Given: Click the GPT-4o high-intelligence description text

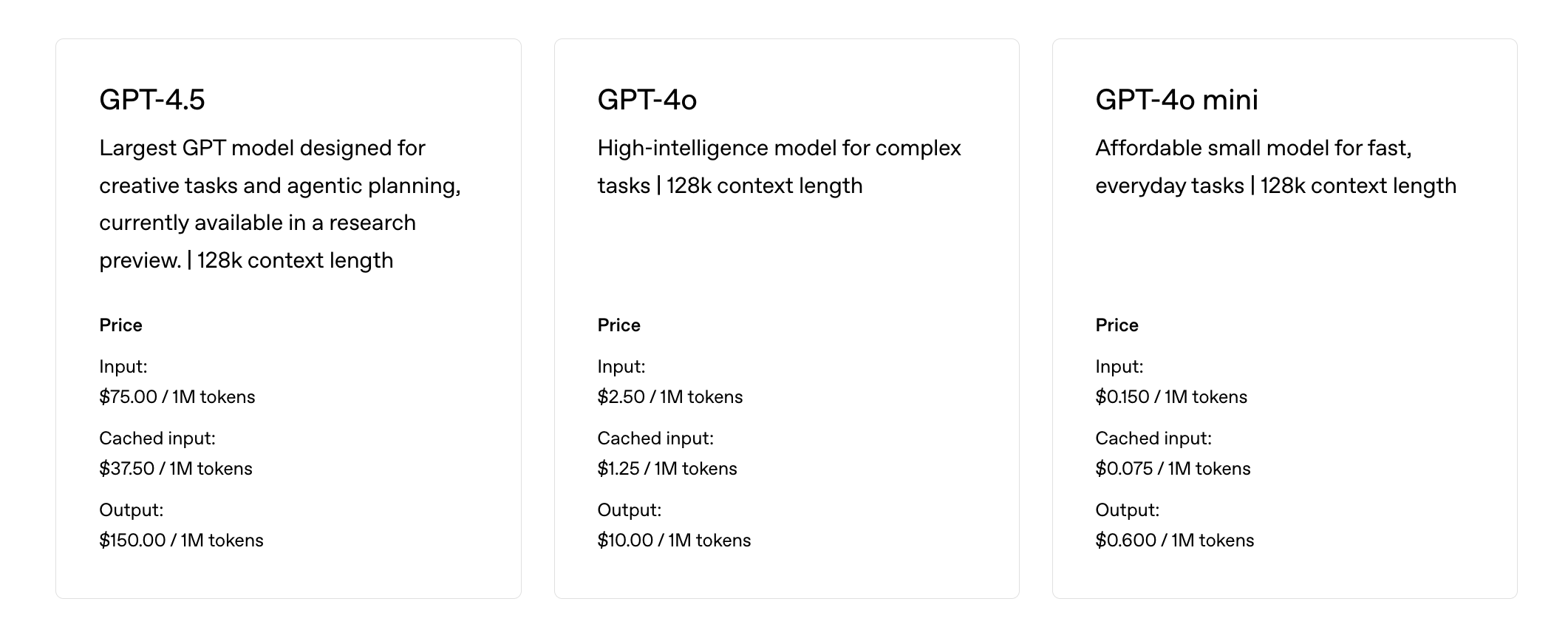Looking at the screenshot, I should coord(779,166).
